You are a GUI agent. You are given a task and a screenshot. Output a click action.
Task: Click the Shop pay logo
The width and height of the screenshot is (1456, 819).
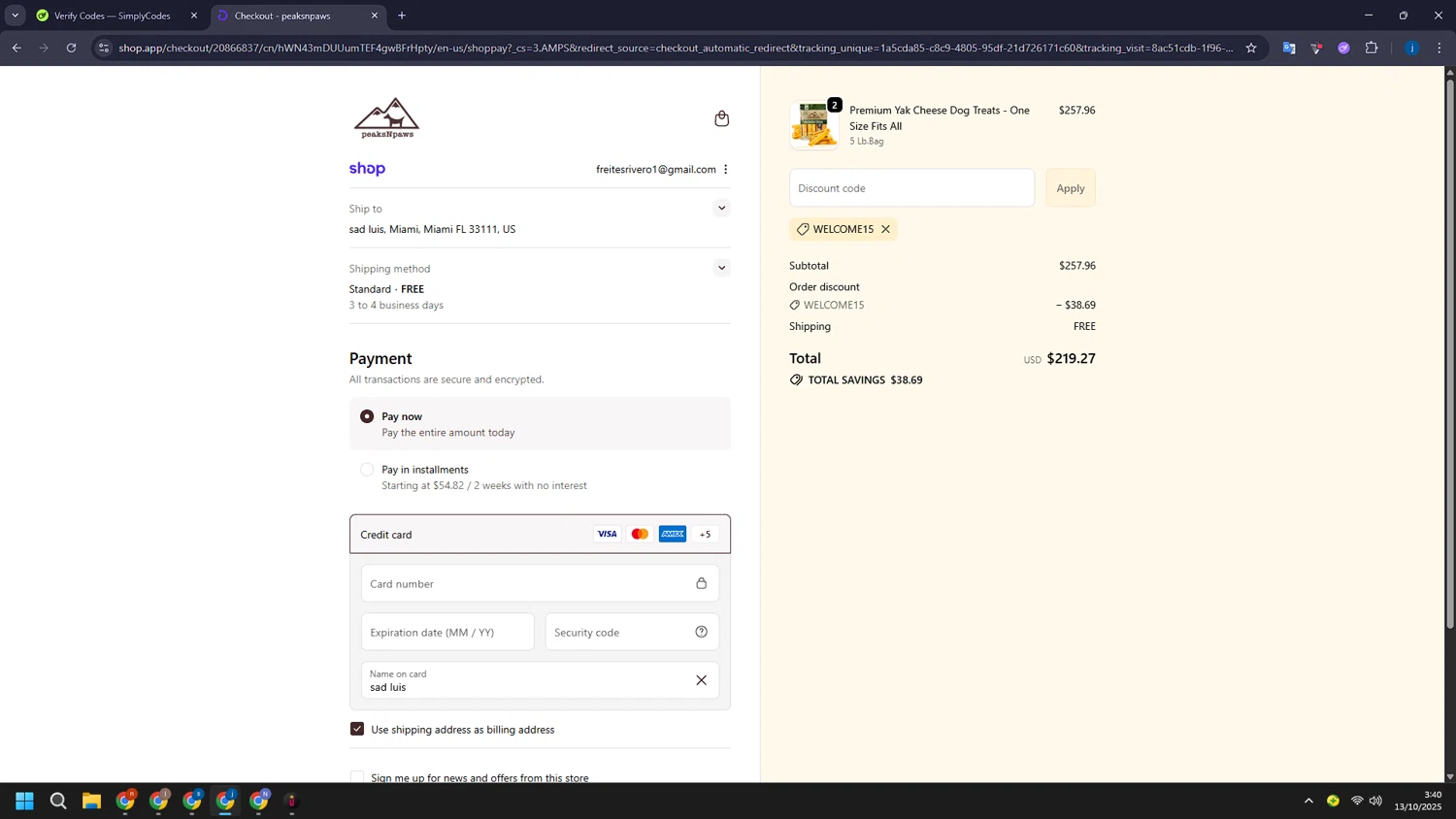click(x=367, y=169)
